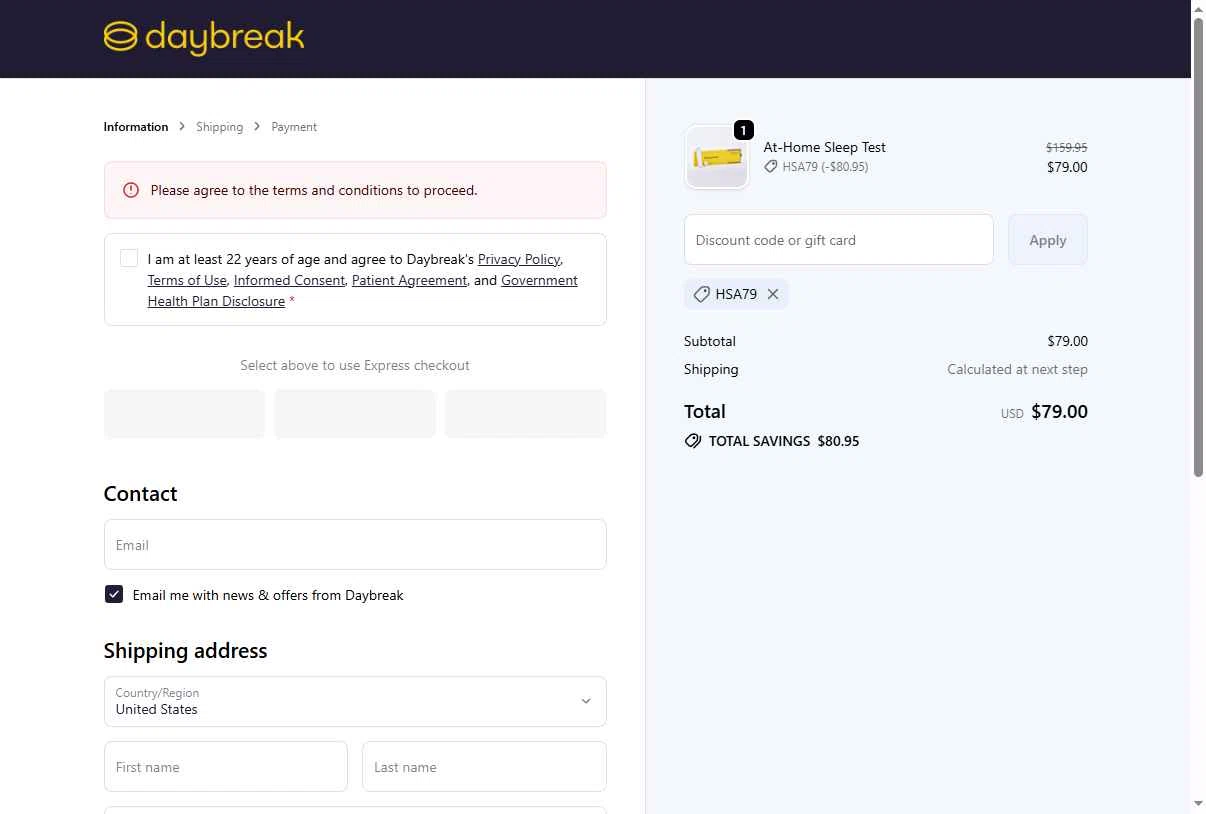This screenshot has height=814, width=1206.
Task: Click the TOTAL SAVINGS $80.95 text
Action: pos(784,441)
